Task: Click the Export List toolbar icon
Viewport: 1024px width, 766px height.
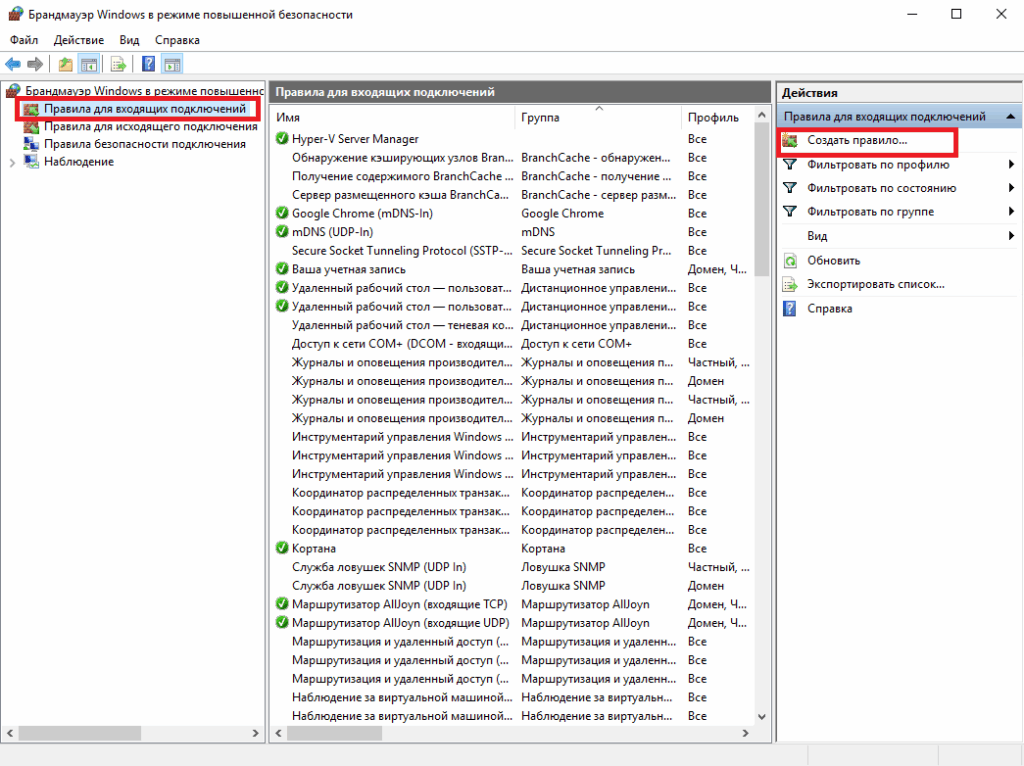Action: tap(118, 64)
